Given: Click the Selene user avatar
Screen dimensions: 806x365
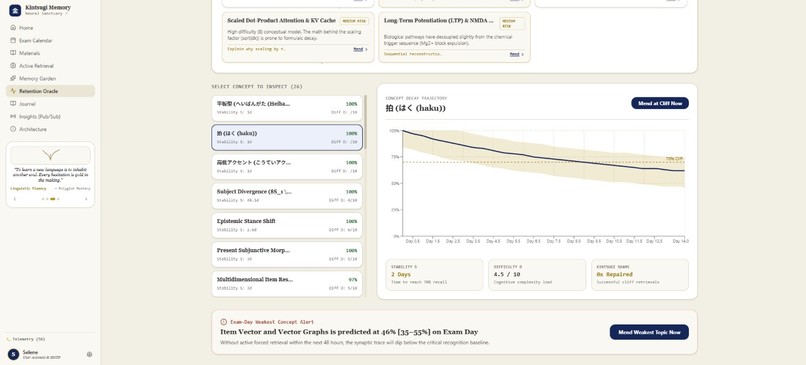Looking at the screenshot, I should tap(13, 354).
